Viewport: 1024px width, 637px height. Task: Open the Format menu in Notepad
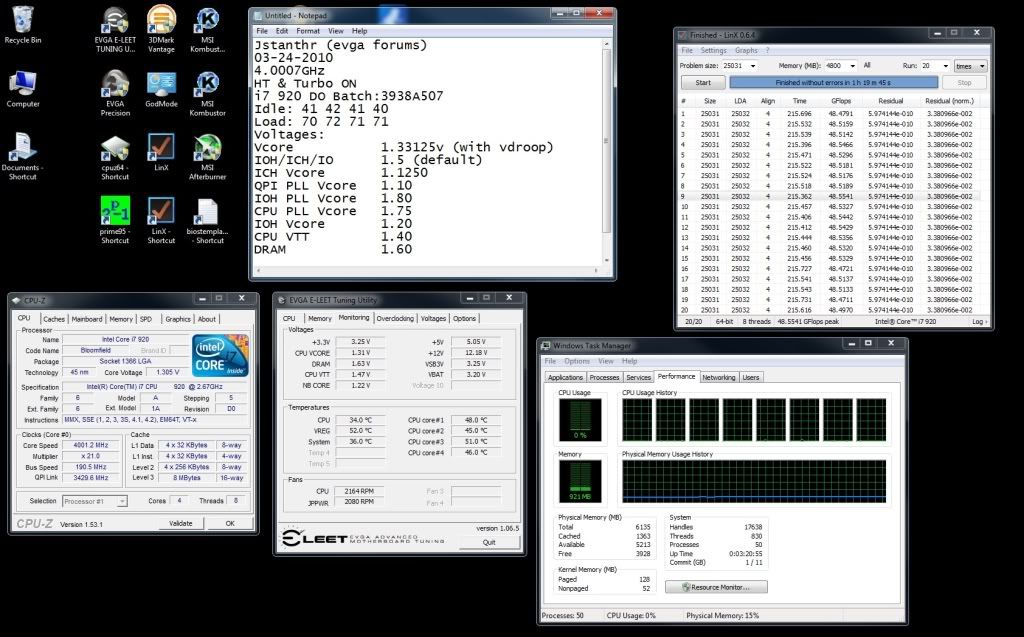point(308,31)
